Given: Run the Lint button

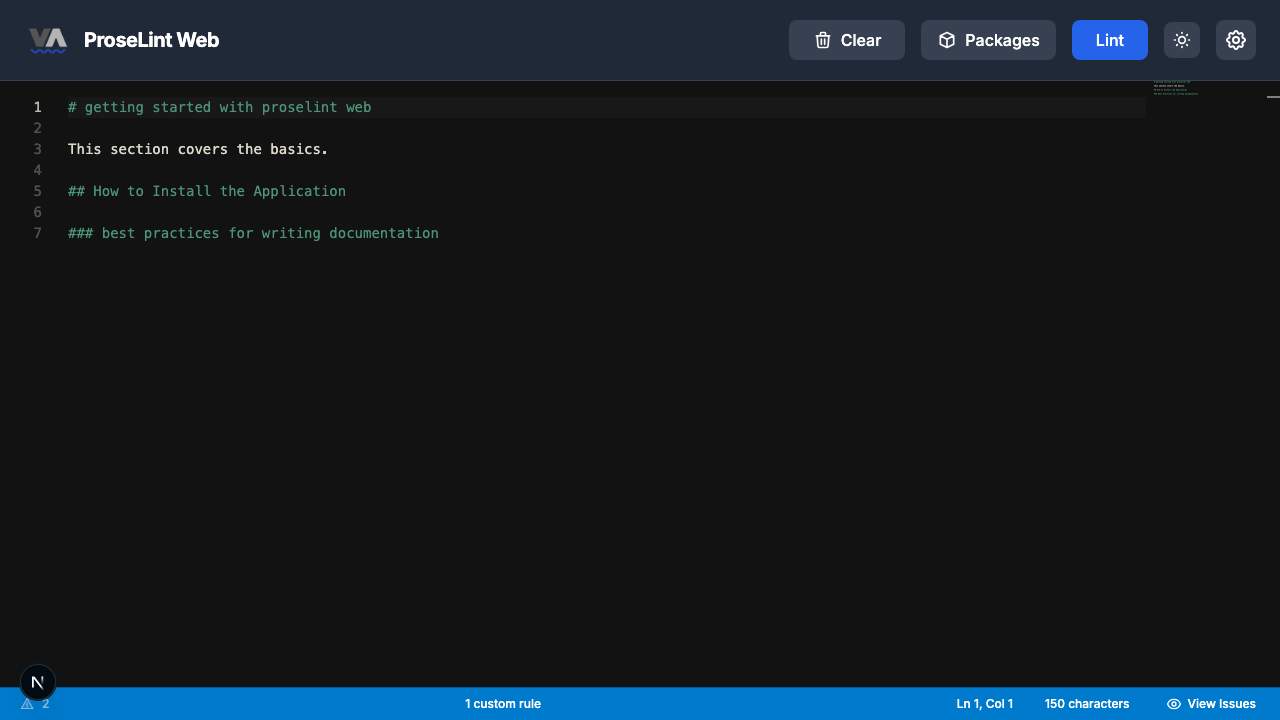Looking at the screenshot, I should tap(1109, 40).
